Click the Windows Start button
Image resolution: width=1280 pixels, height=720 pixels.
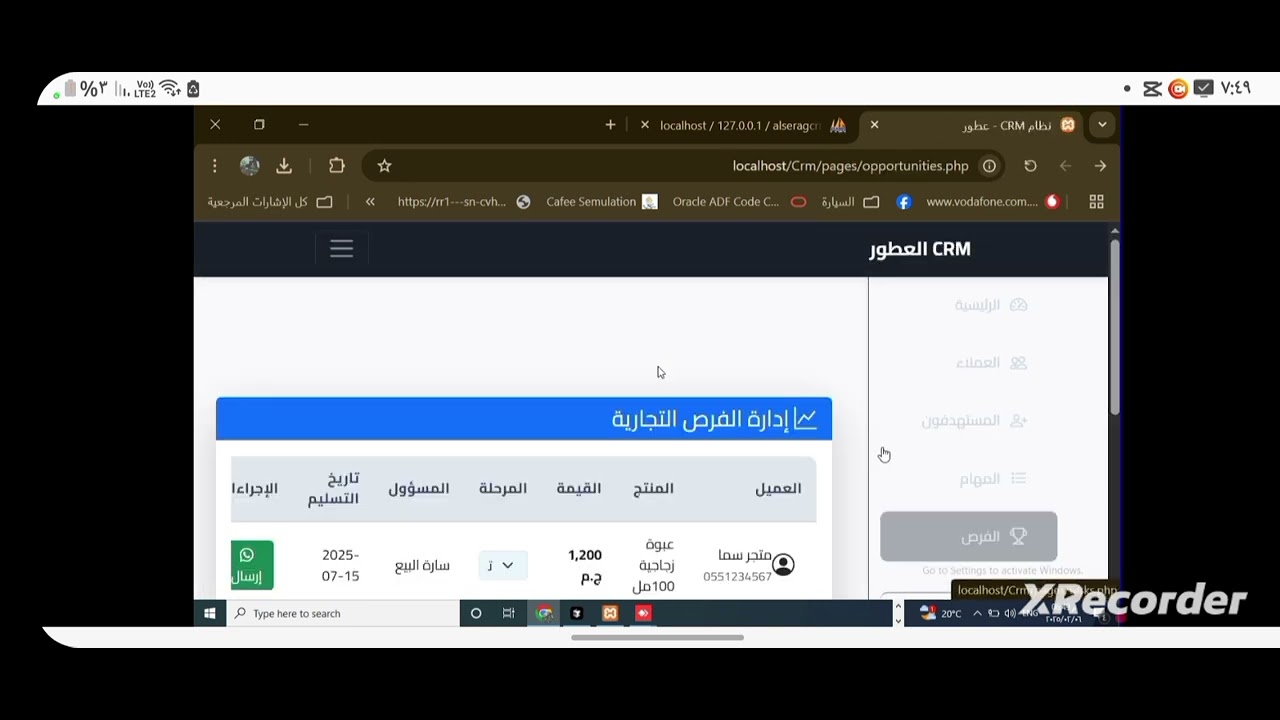[x=210, y=613]
